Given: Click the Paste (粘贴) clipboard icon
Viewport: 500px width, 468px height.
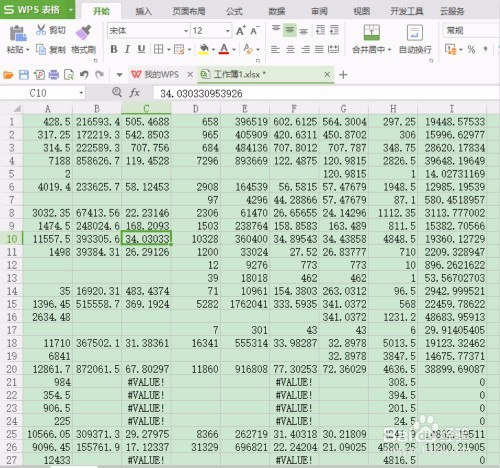Looking at the screenshot, I should [x=18, y=33].
